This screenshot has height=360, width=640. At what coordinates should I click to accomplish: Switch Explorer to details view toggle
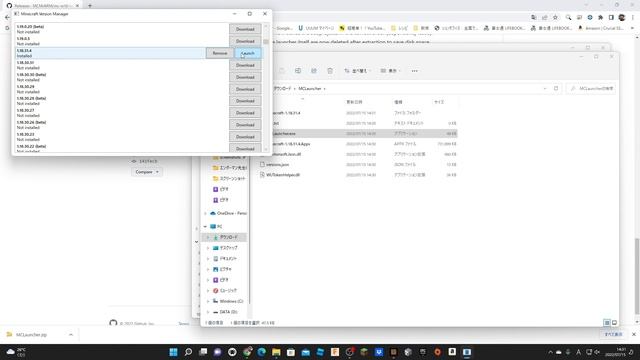tap(607, 323)
